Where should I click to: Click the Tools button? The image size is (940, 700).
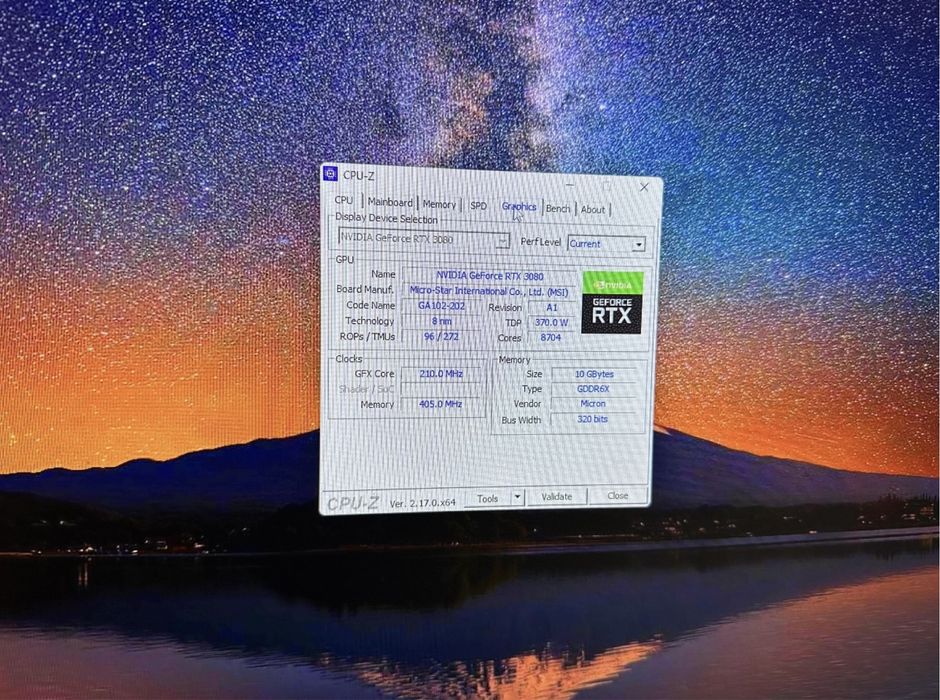tap(487, 499)
